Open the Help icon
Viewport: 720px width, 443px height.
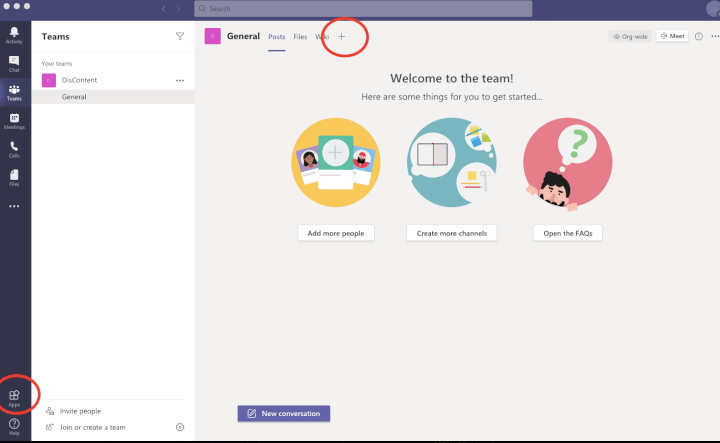[14, 426]
